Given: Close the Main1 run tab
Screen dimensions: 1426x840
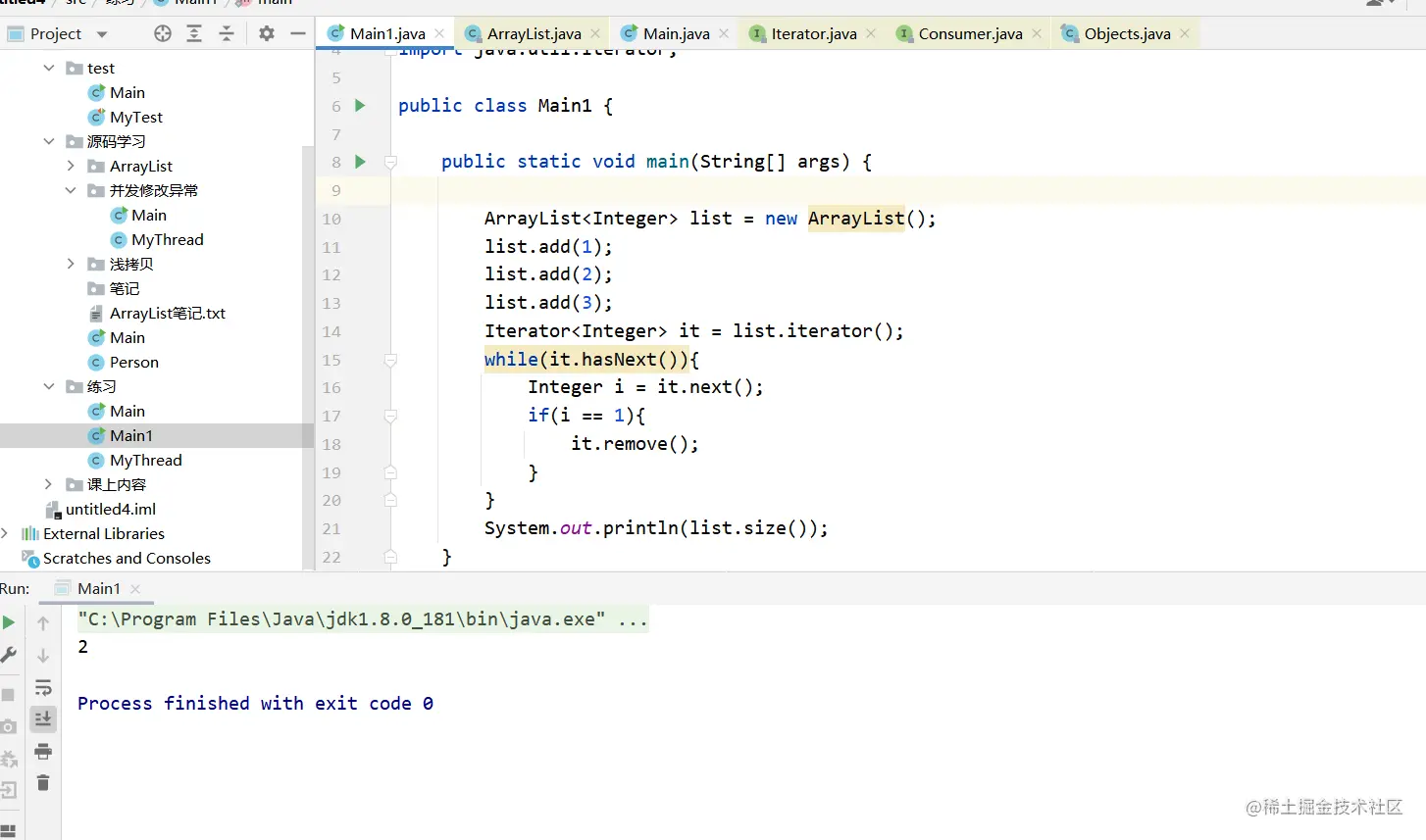Looking at the screenshot, I should tap(135, 589).
